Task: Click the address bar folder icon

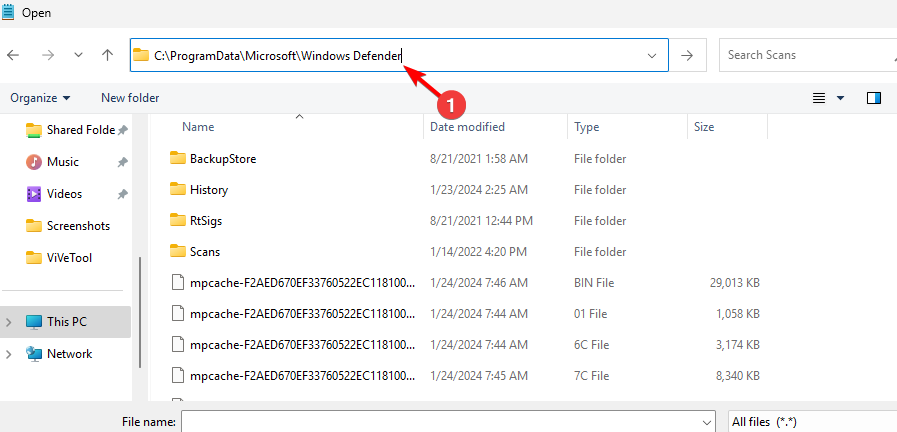Action: pyautogui.click(x=141, y=55)
